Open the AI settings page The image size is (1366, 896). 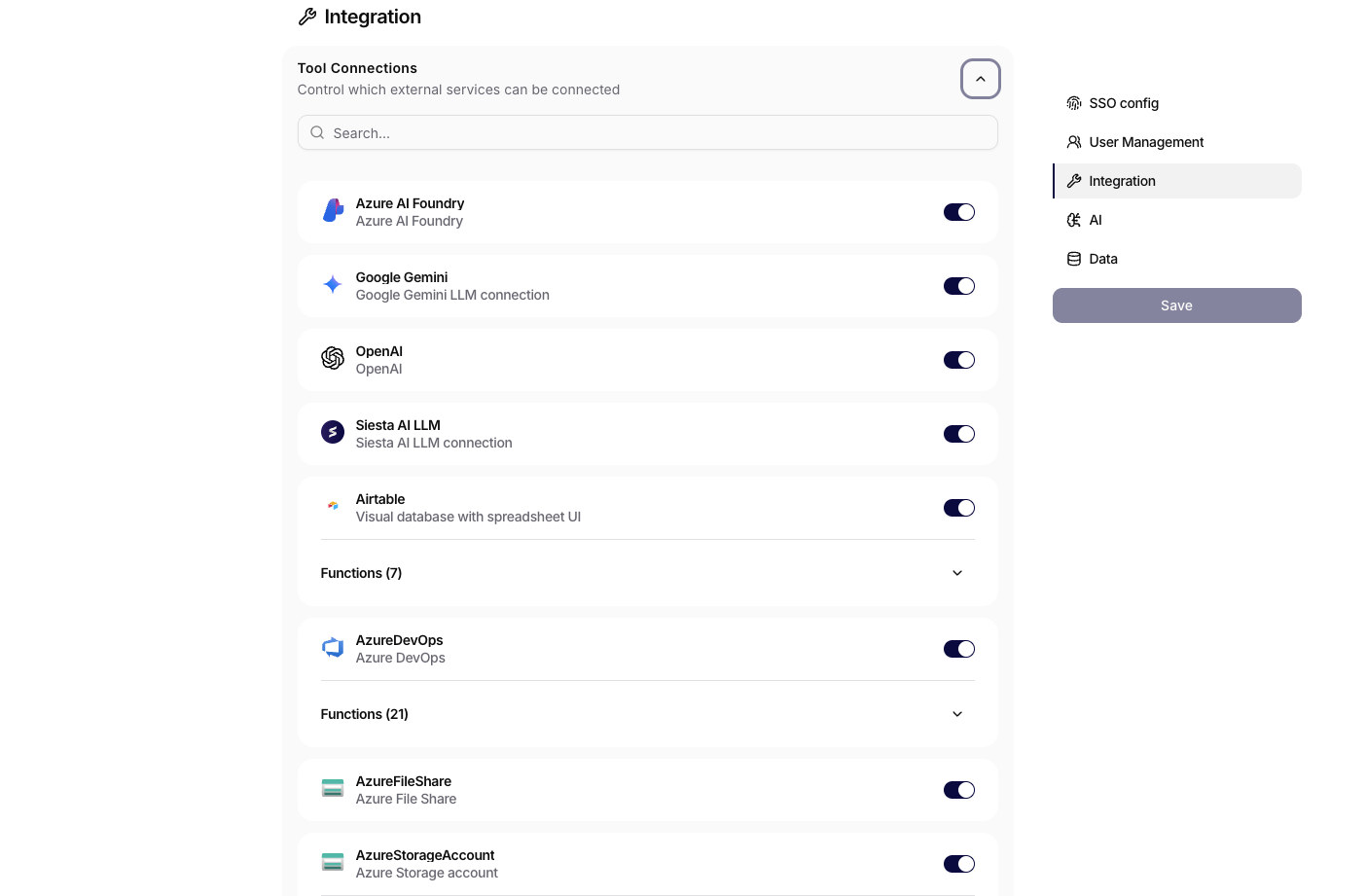1177,220
